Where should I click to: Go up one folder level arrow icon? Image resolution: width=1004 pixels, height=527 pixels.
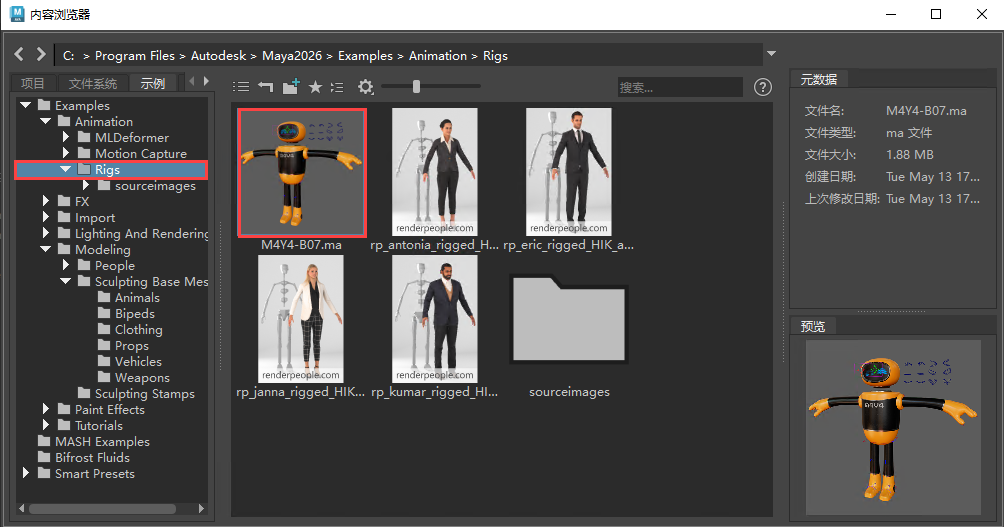coord(266,86)
